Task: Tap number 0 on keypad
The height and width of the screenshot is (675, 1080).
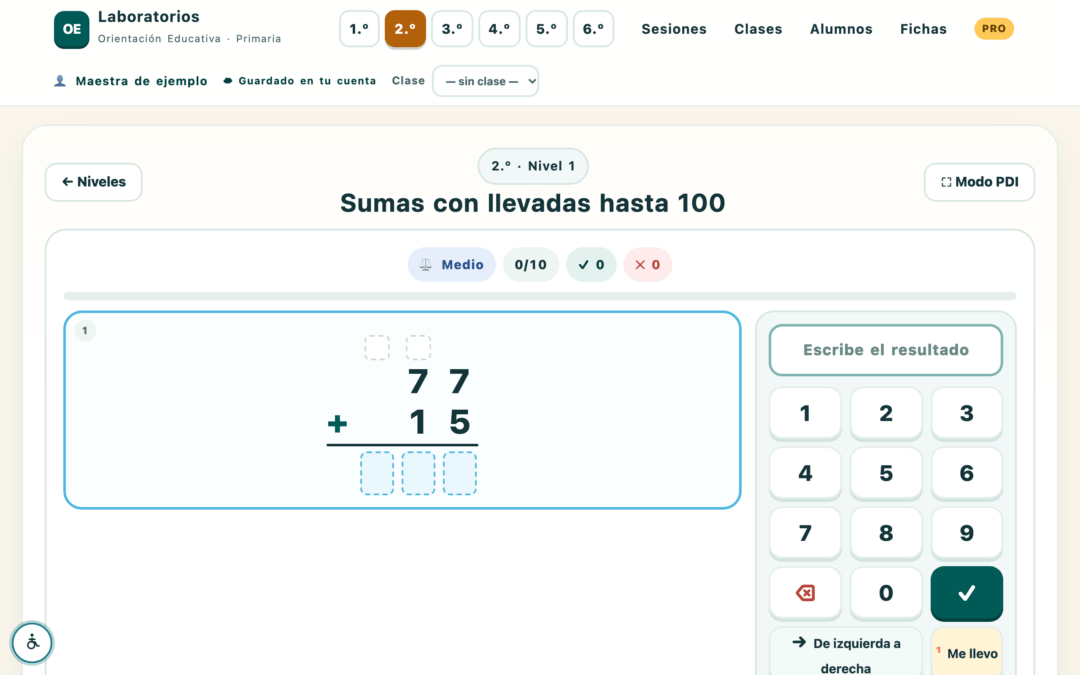Action: coord(886,593)
